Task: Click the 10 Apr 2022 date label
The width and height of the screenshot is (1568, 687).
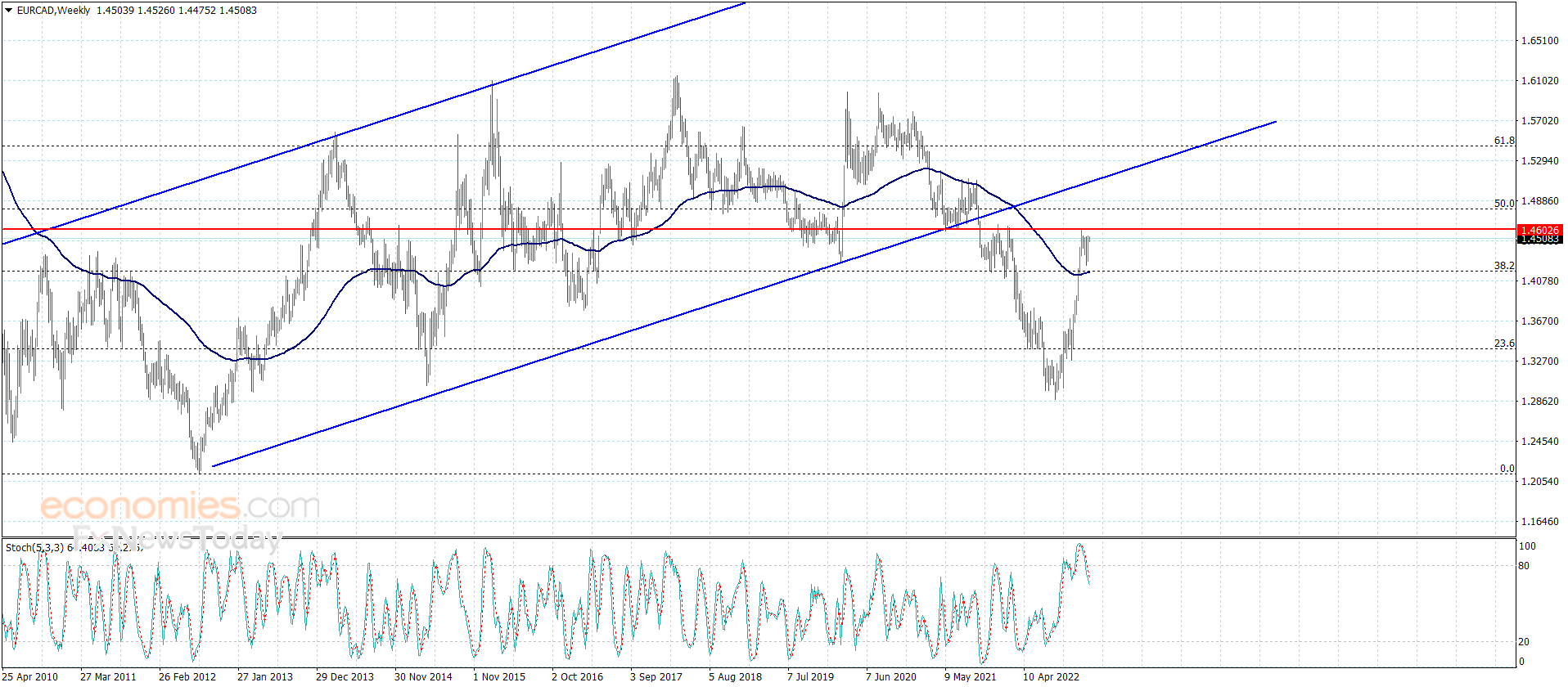Action: click(1051, 677)
